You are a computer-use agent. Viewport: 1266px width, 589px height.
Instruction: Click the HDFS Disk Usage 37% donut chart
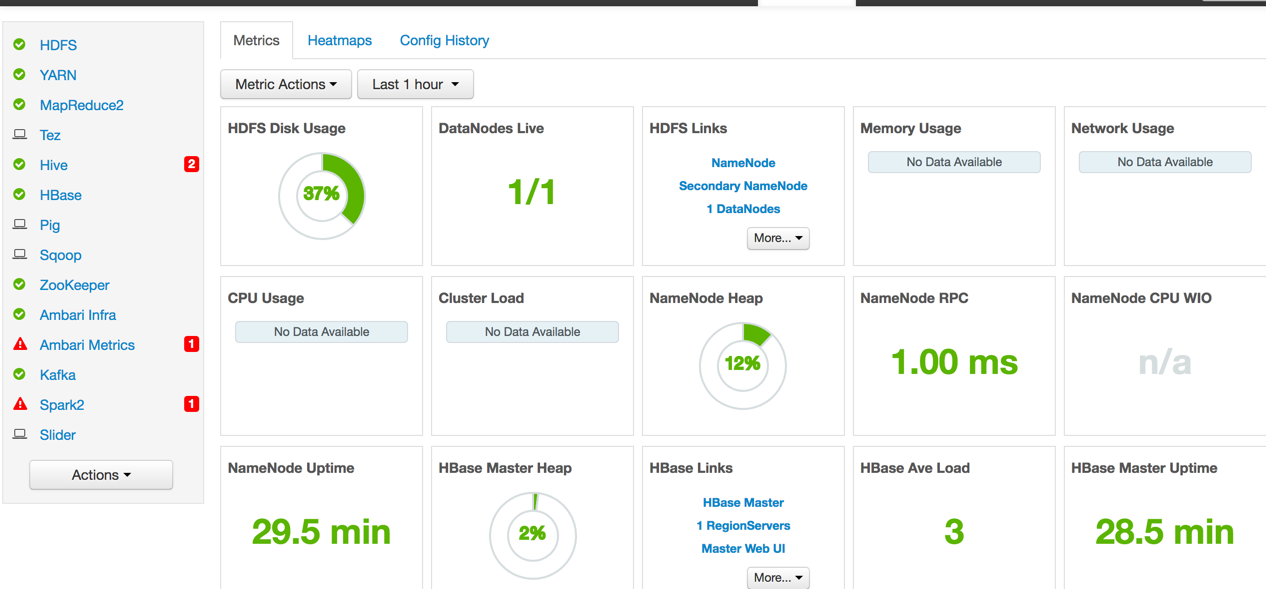pos(321,195)
